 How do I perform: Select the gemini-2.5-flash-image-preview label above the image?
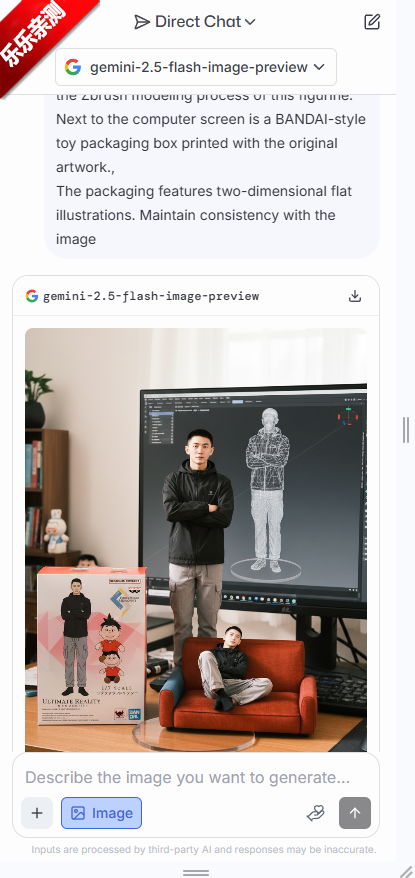click(151, 296)
